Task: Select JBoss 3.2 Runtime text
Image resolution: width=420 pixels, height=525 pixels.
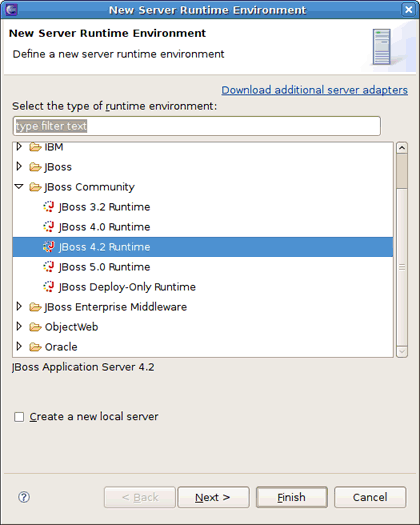Action: (x=104, y=207)
